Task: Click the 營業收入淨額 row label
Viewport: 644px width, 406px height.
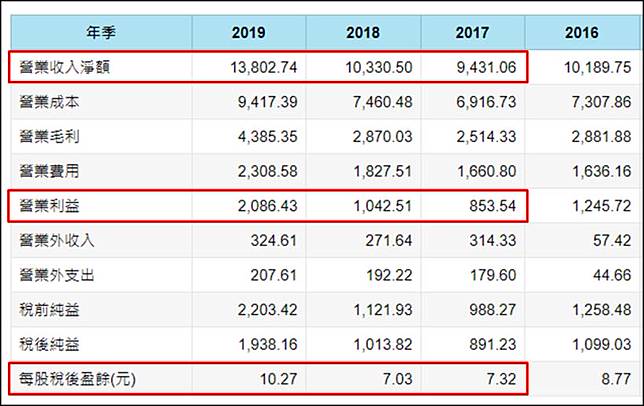Action: click(60, 67)
